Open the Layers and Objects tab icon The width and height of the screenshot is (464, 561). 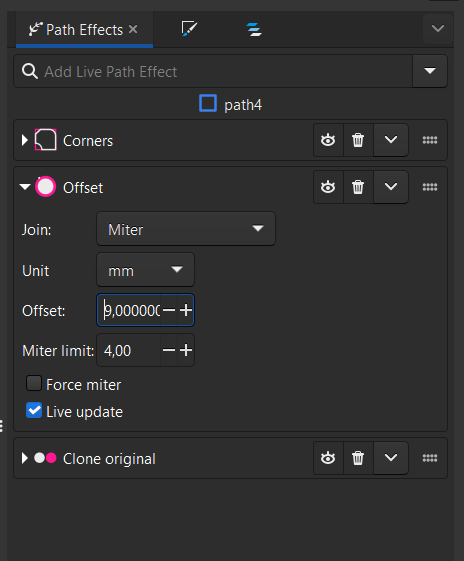click(x=254, y=29)
